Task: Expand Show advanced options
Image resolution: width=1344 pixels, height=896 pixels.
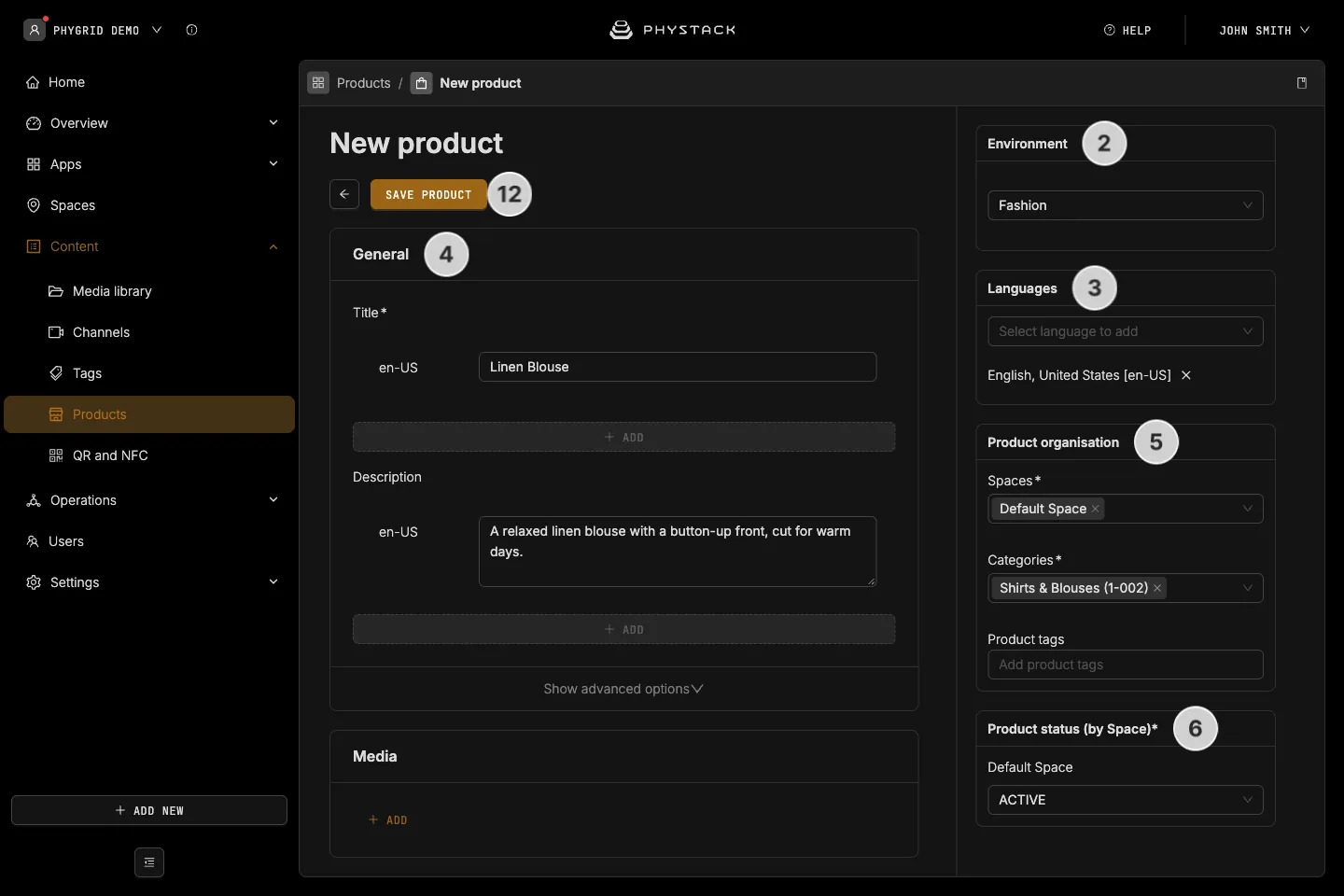Action: pyautogui.click(x=623, y=689)
